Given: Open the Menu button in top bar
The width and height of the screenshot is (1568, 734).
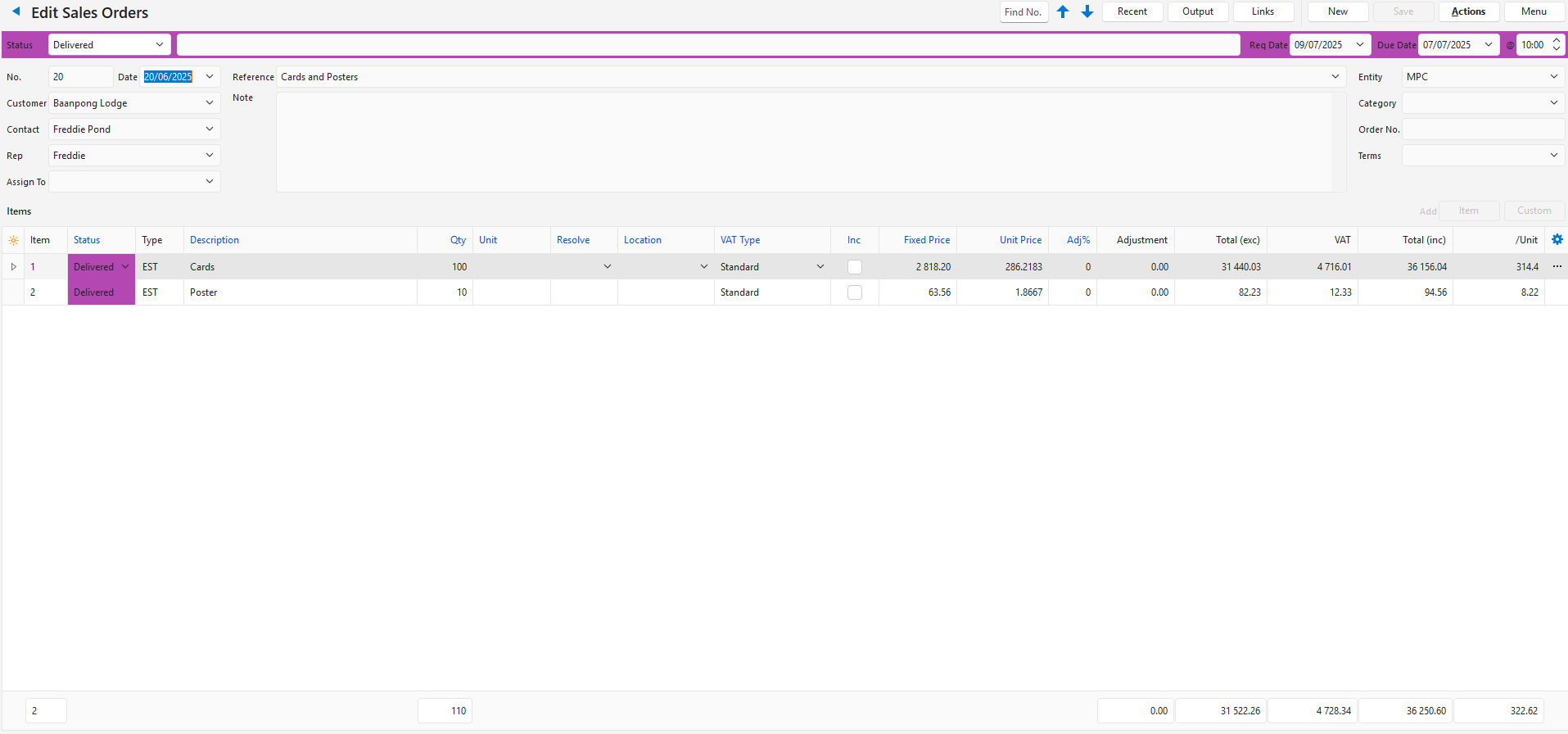Looking at the screenshot, I should (1534, 11).
